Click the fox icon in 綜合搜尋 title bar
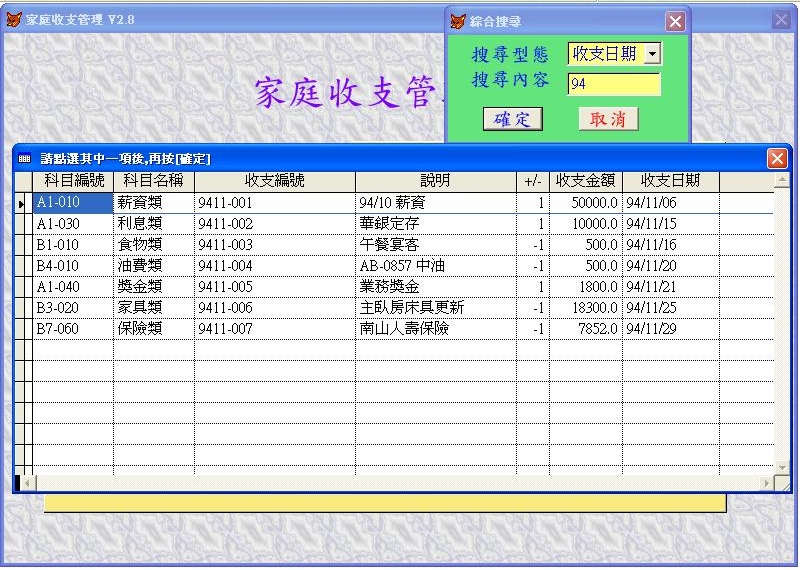The width and height of the screenshot is (800, 570). [x=458, y=21]
